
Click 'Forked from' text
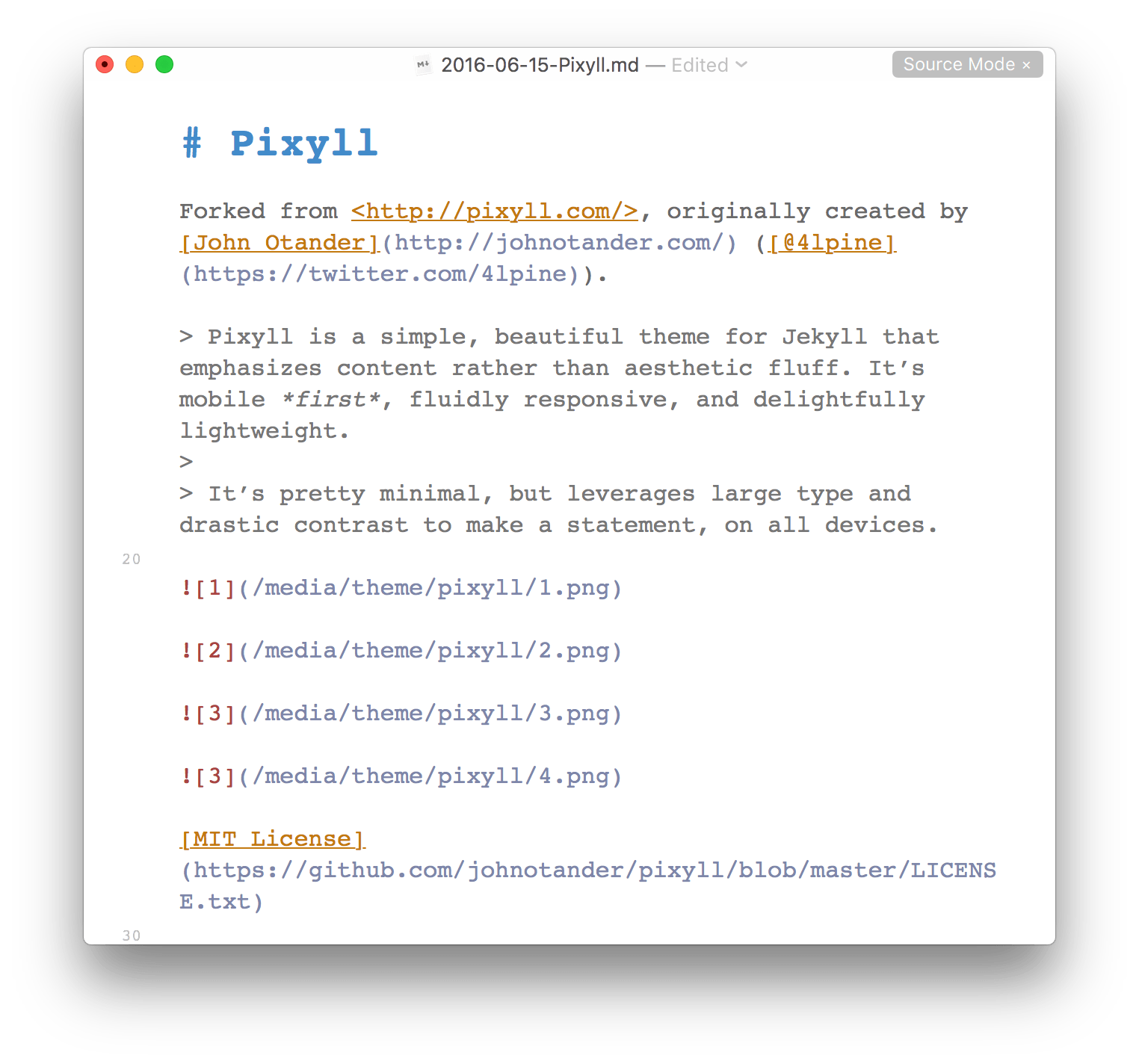pos(259,211)
